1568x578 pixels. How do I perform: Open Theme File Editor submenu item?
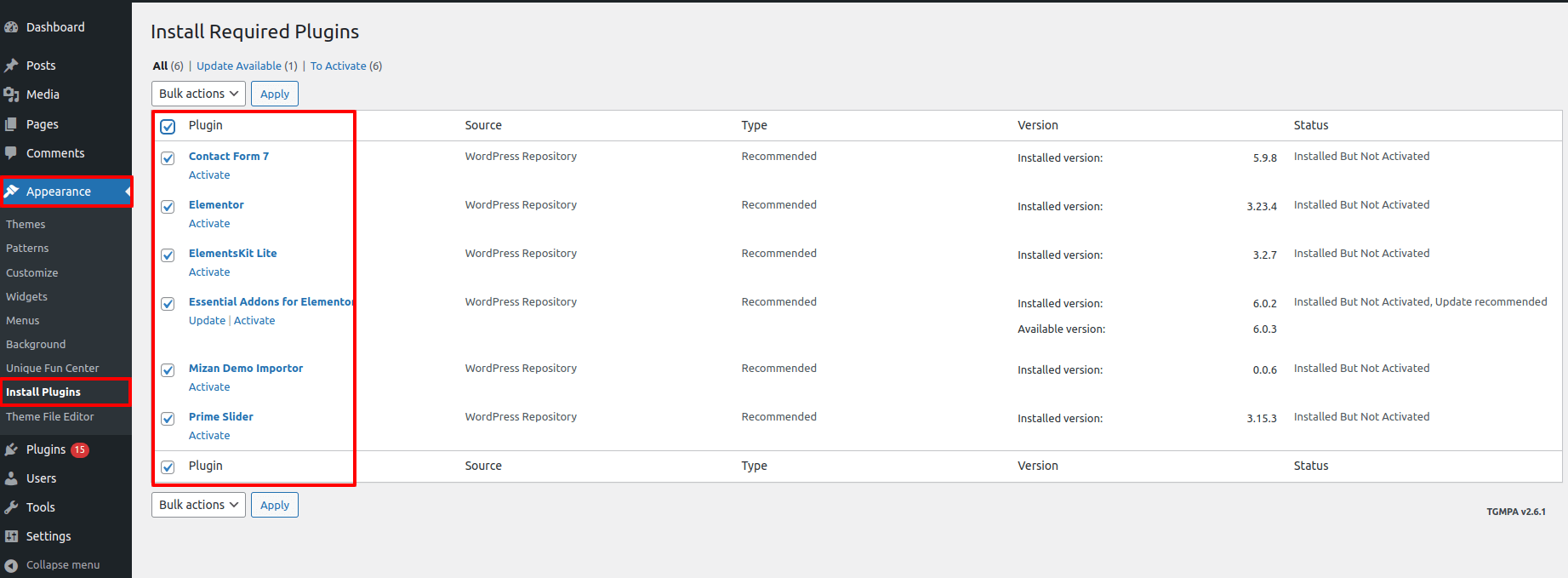50,417
